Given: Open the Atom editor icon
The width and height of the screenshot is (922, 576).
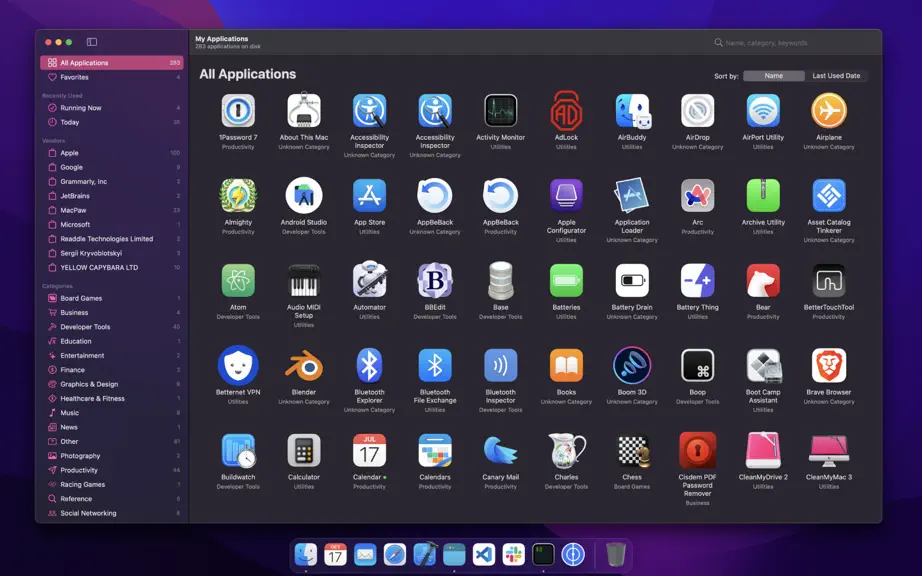Looking at the screenshot, I should click(238, 280).
